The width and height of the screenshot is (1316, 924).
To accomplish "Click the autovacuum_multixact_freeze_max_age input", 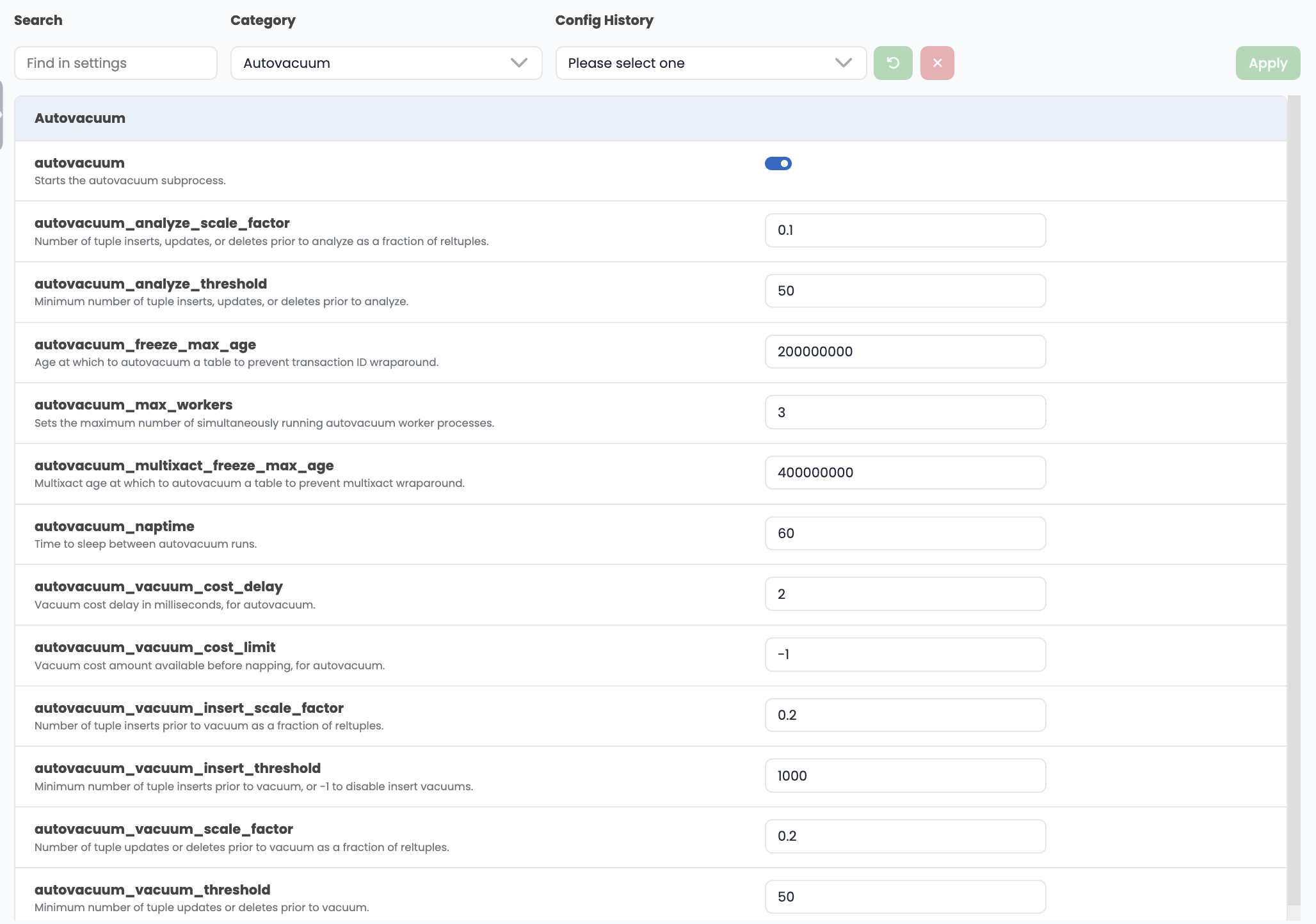I will point(904,472).
